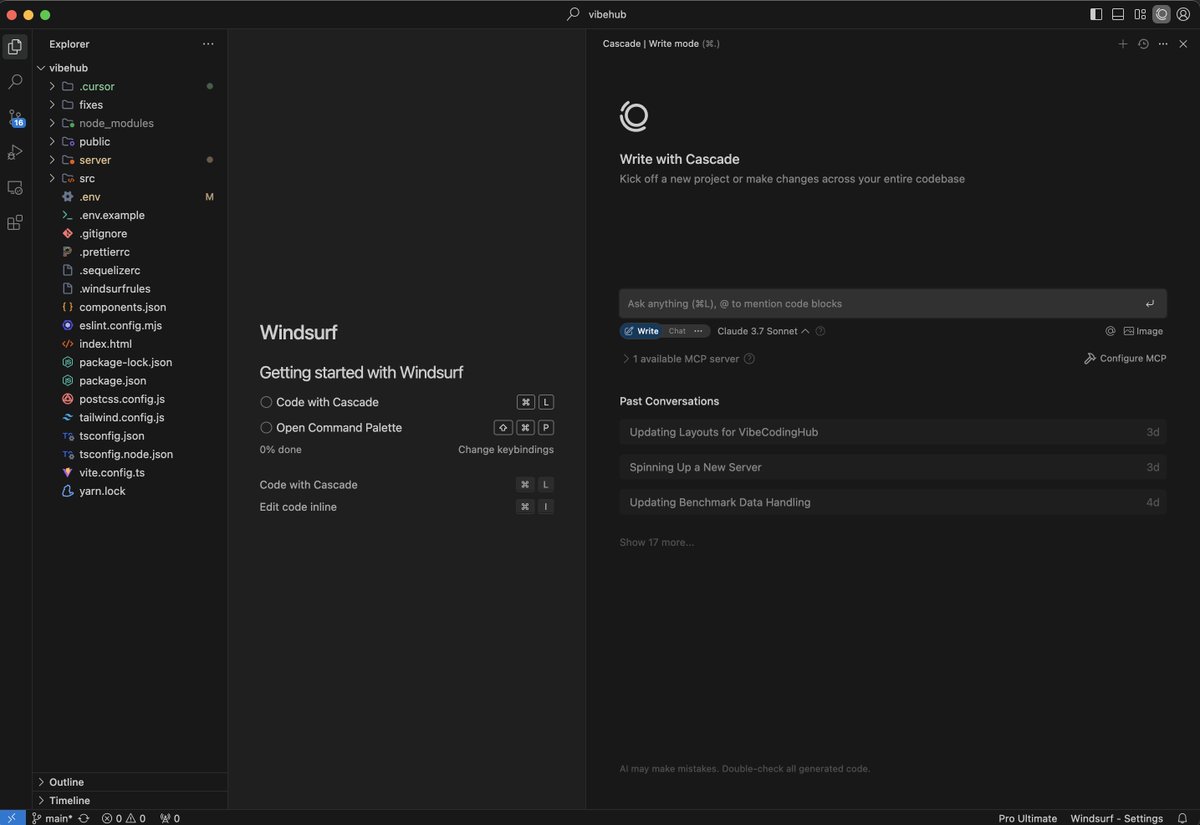Image resolution: width=1200 pixels, height=825 pixels.
Task: Open the Remote Explorer view
Action: pos(15,188)
